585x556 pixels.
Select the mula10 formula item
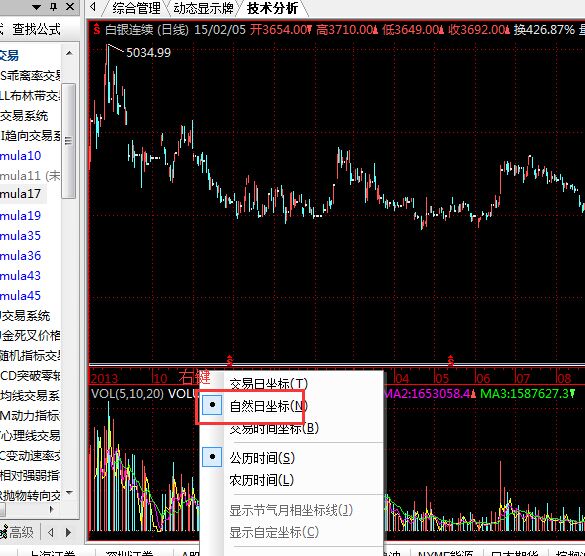pyautogui.click(x=21, y=156)
